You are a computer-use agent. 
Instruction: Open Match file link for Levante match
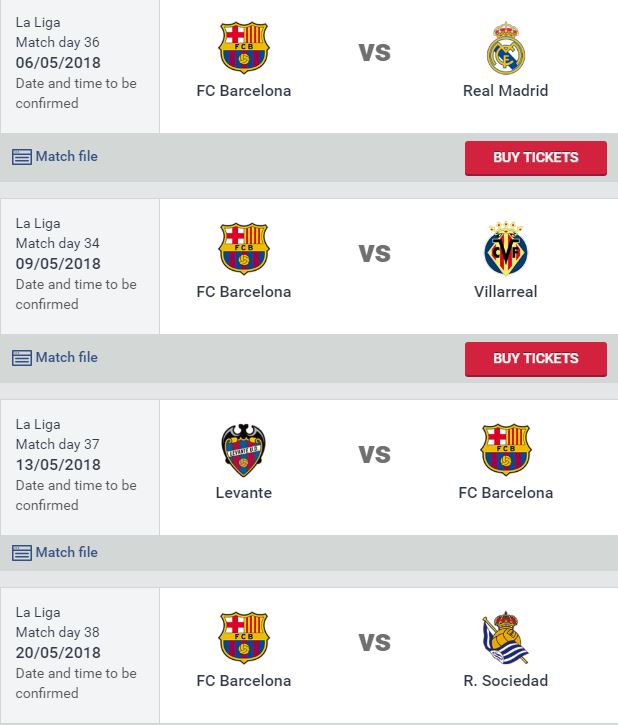click(66, 553)
